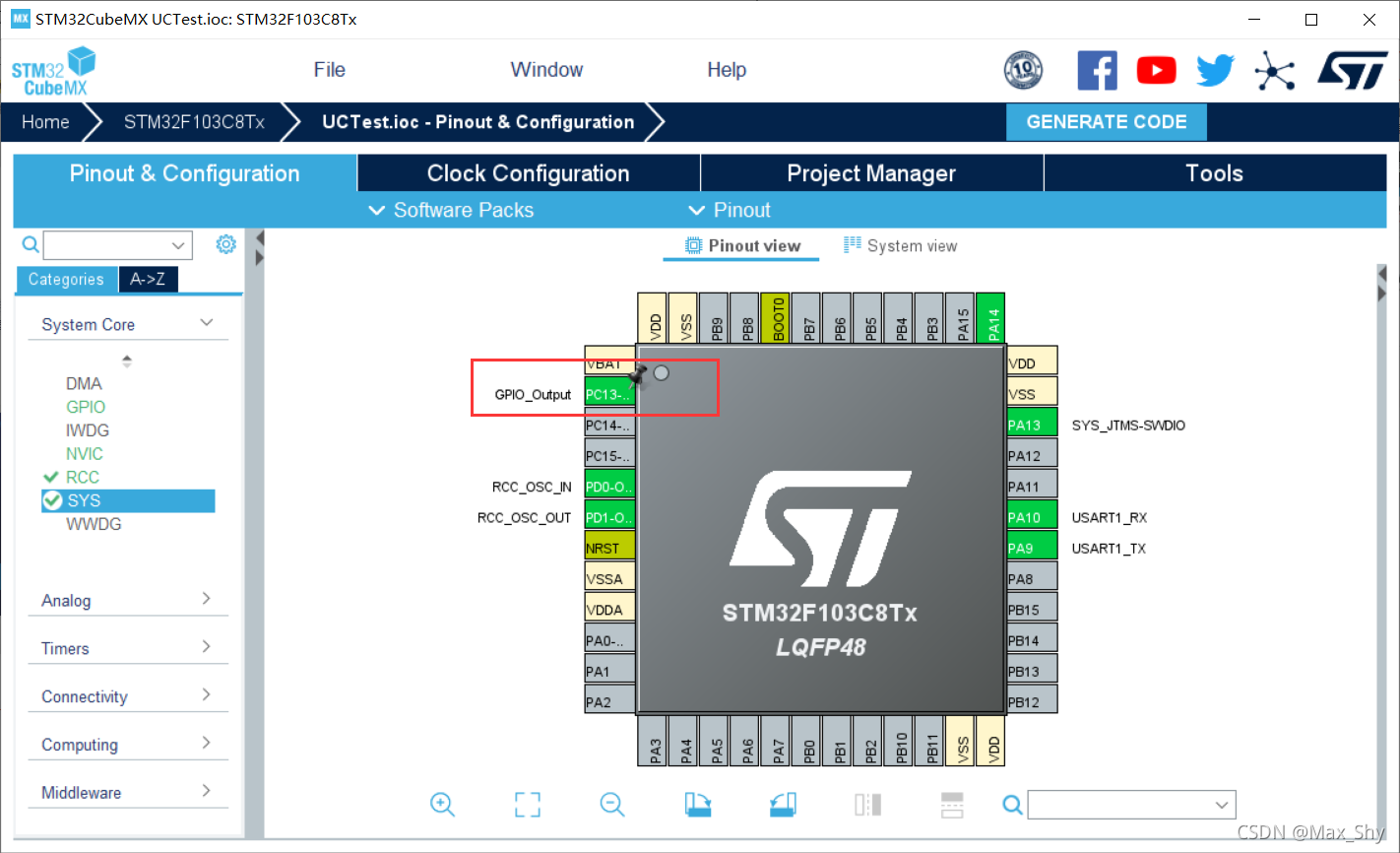1400x853 pixels.
Task: Select the Categories tab
Action: [66, 280]
